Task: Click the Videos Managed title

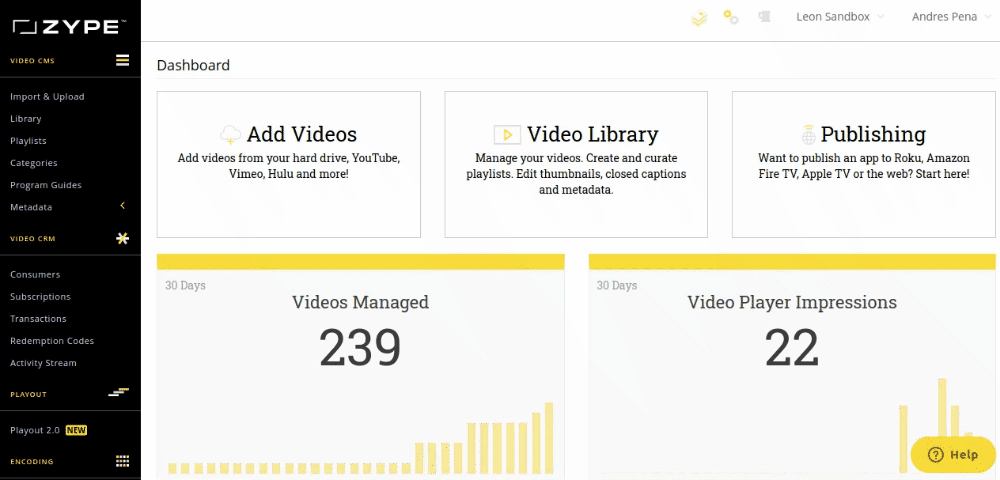Action: (x=360, y=302)
